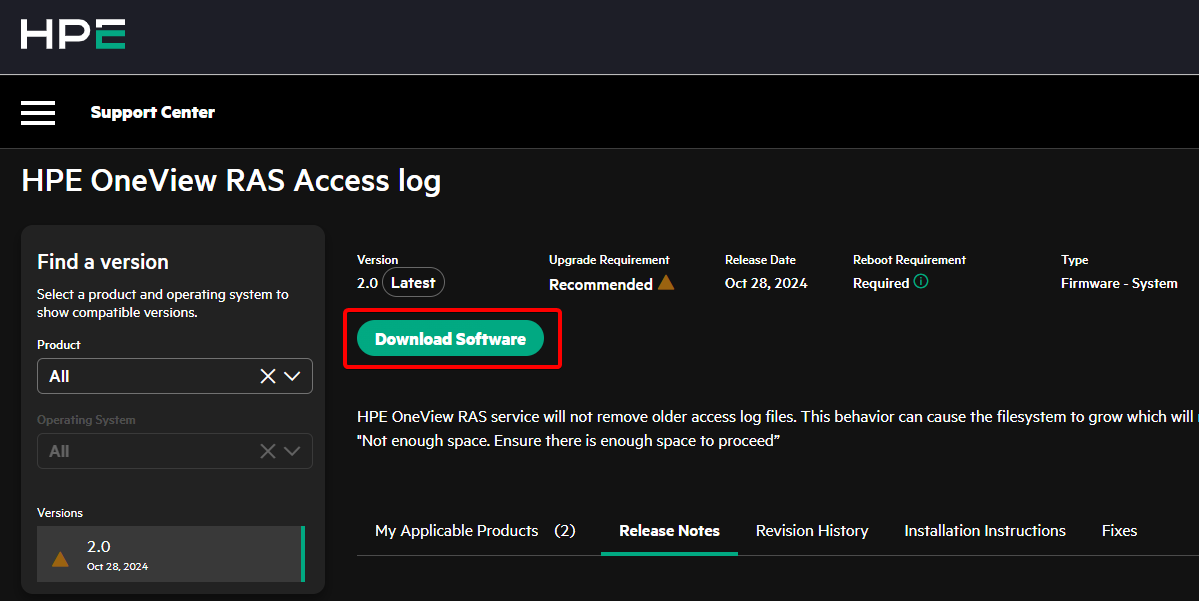
Task: Open the Revision History tab
Action: coord(812,531)
